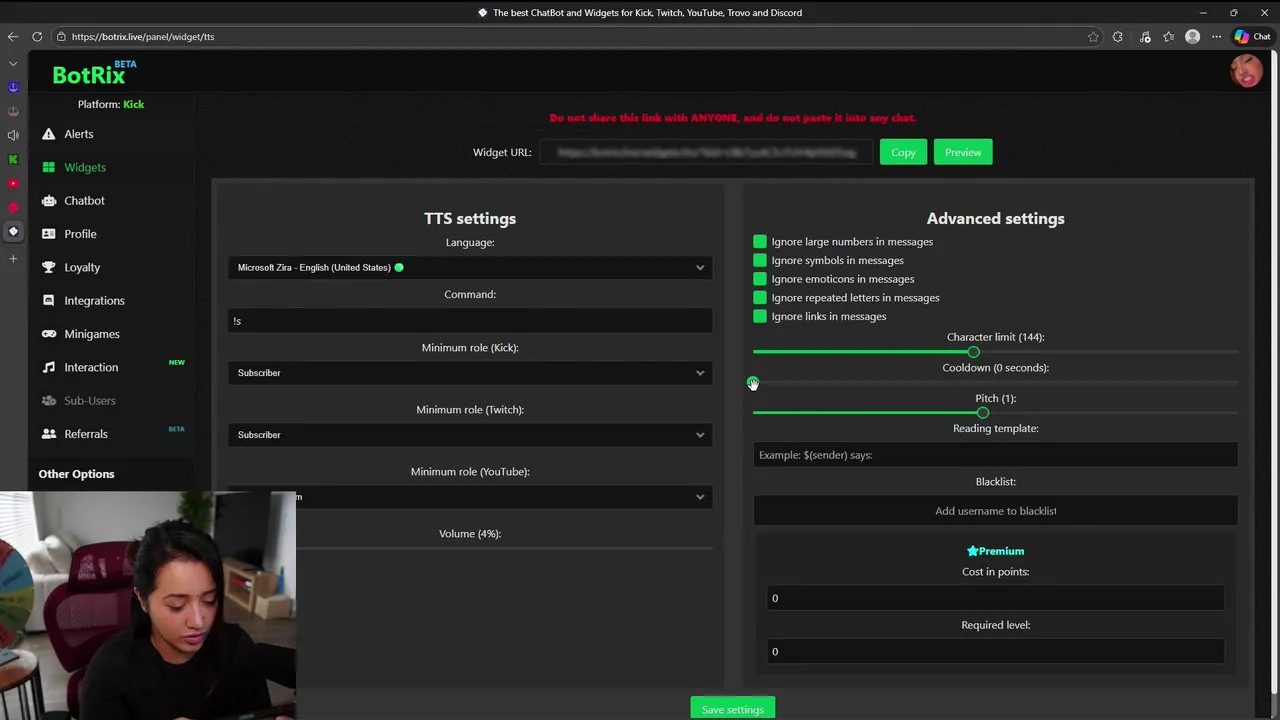Click the Kick platform label
The width and height of the screenshot is (1280, 720).
tap(134, 104)
